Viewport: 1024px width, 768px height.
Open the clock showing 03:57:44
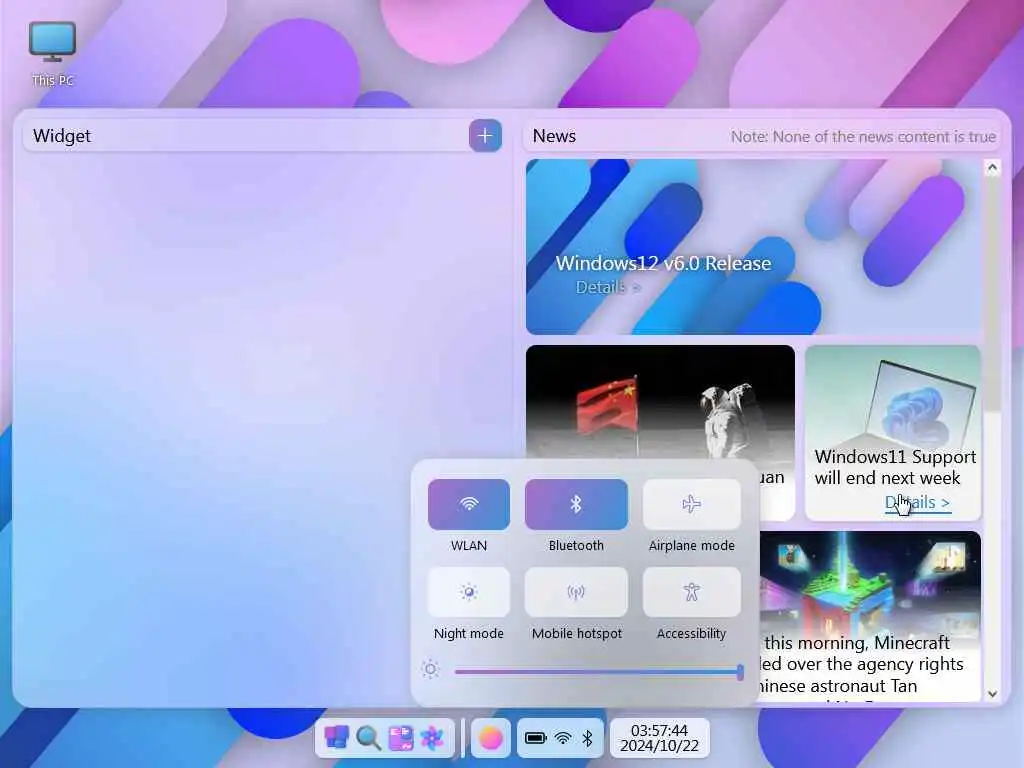click(660, 738)
